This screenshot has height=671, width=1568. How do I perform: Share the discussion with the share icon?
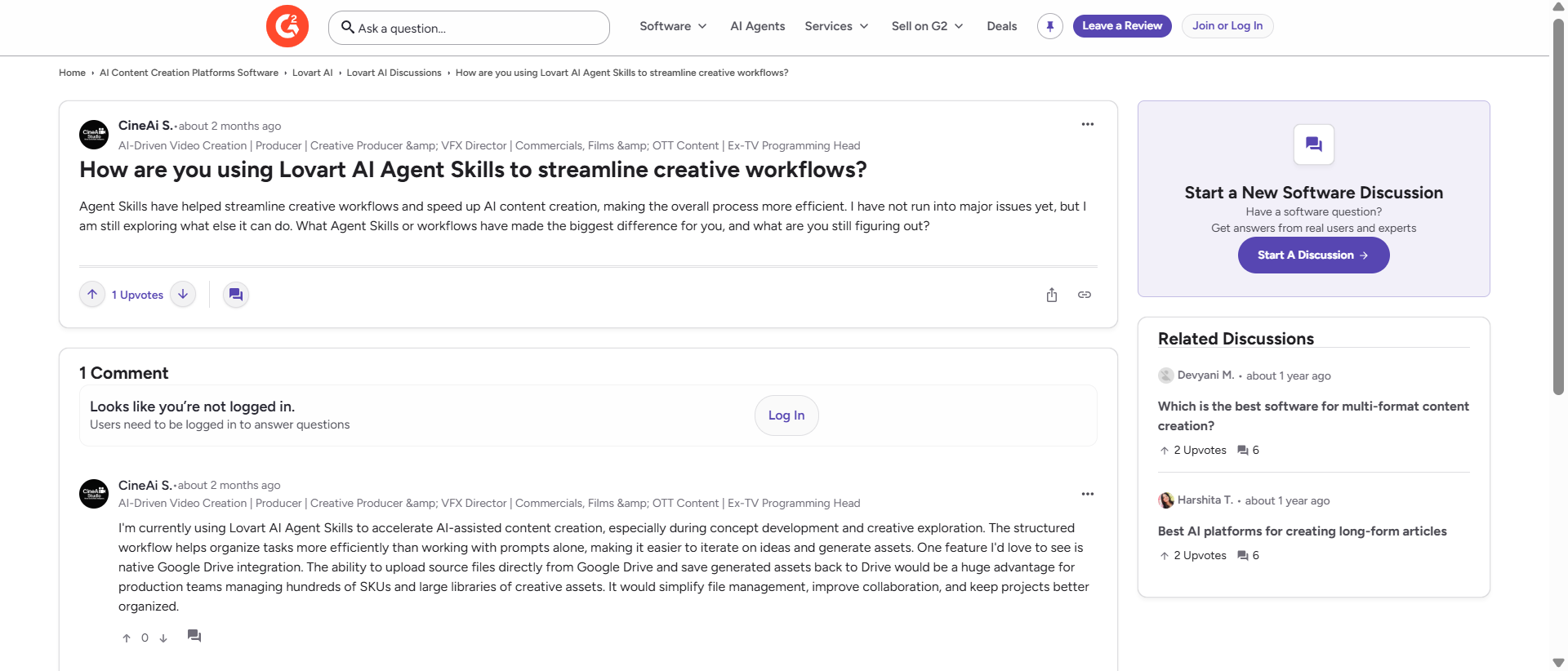tap(1052, 295)
